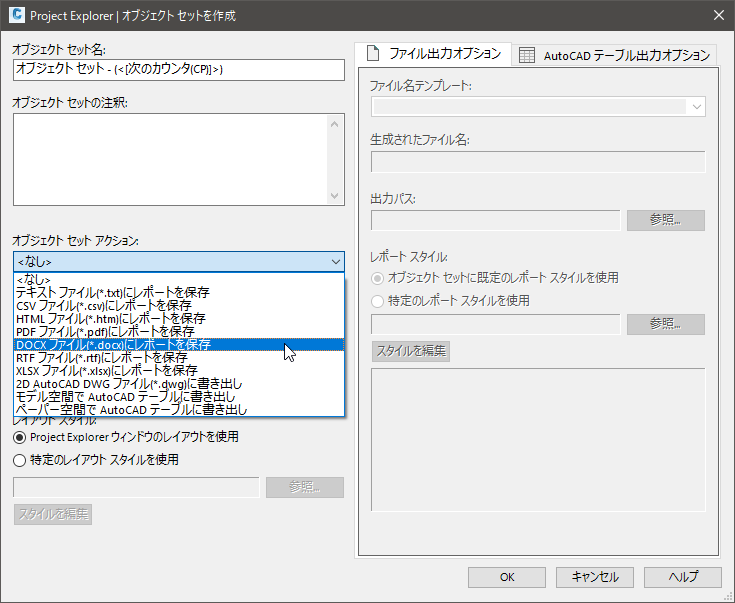
Task: Choose ペーパー空間で AutoCAD テーブルに書き出し
Action: pyautogui.click(x=179, y=410)
